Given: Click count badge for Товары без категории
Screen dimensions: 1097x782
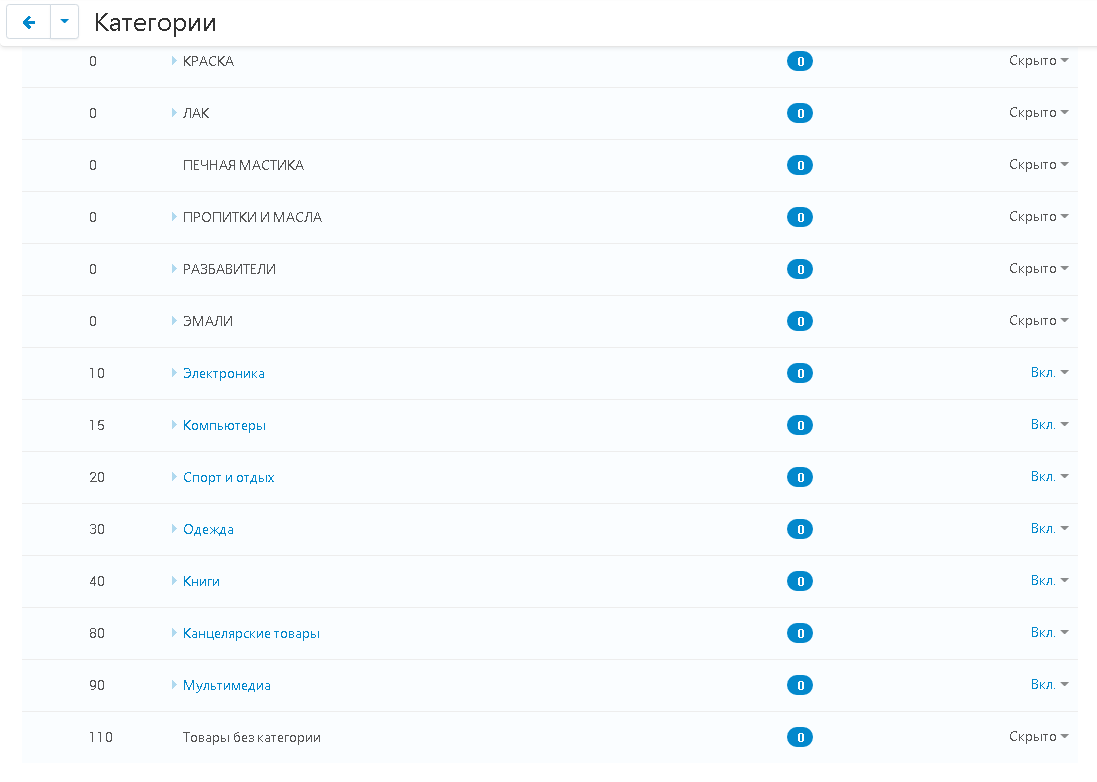Looking at the screenshot, I should coord(800,737).
